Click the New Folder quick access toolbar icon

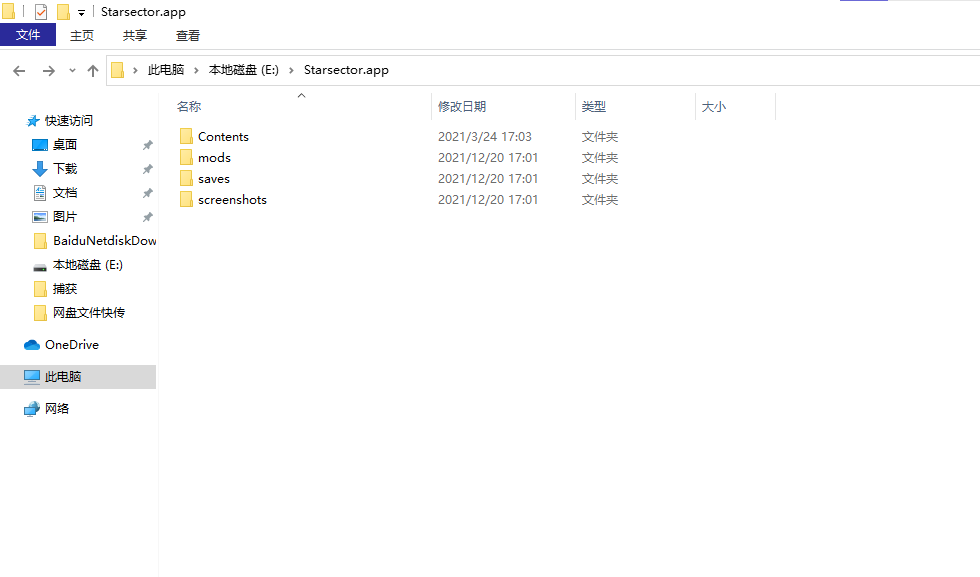click(64, 11)
